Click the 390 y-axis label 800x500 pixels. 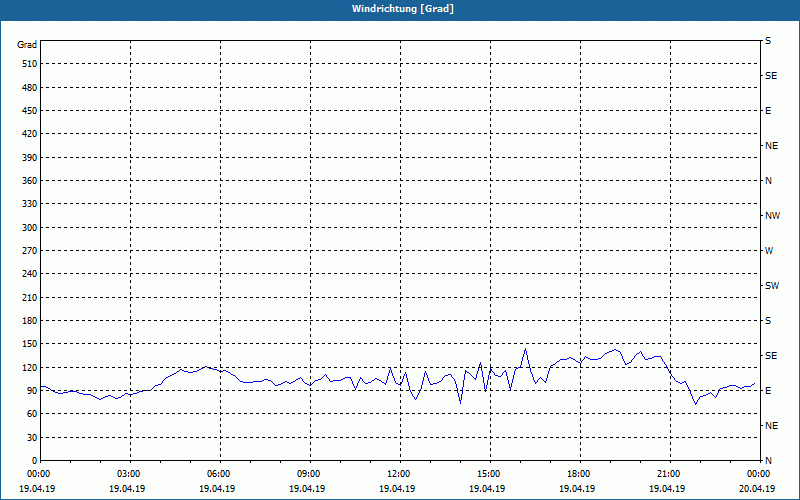tap(30, 158)
